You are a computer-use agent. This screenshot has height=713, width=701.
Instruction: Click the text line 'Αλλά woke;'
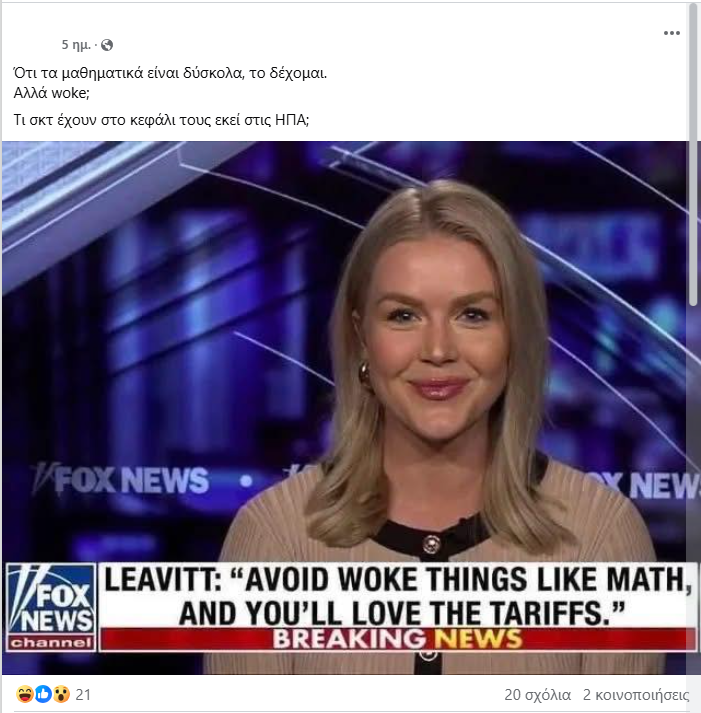[51, 93]
